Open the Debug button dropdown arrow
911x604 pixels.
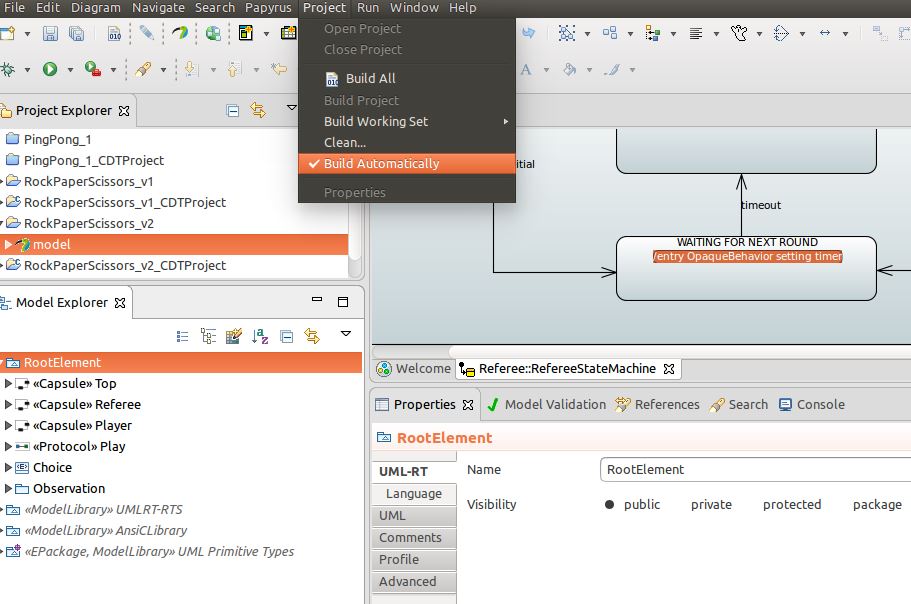[27, 70]
